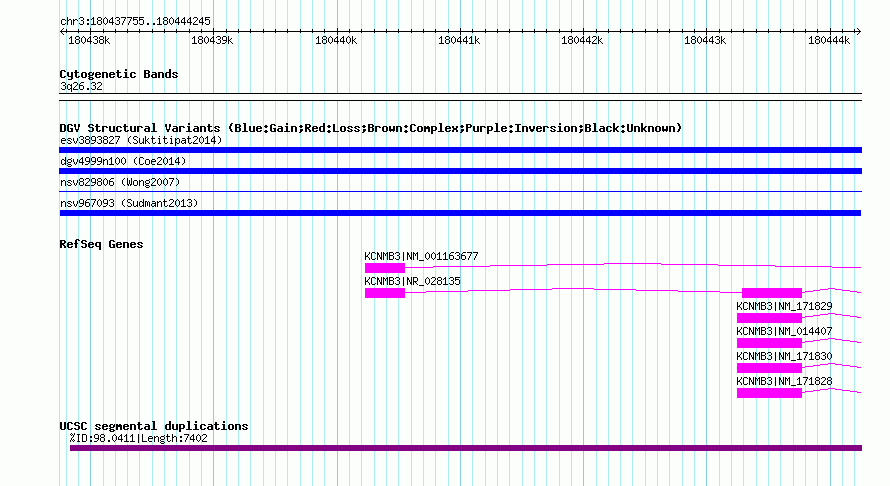Click the UCSC segmental duplications track title

pos(154,426)
